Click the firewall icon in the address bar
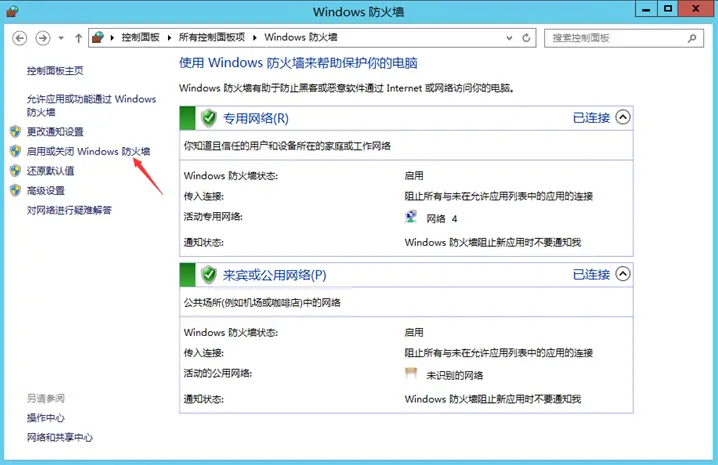This screenshot has height=465, width=718. [x=98, y=37]
